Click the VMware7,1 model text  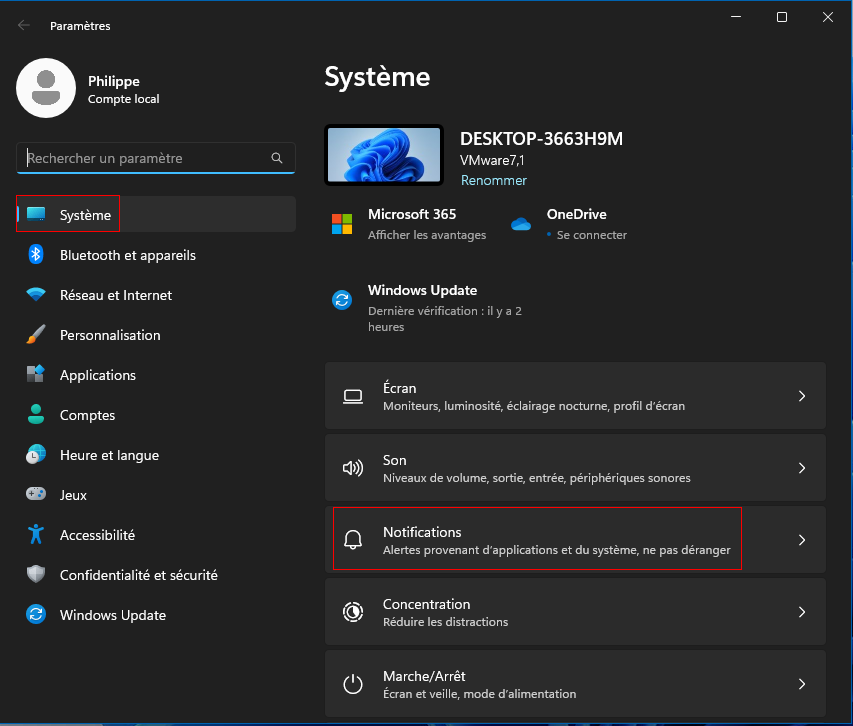pyautogui.click(x=492, y=160)
